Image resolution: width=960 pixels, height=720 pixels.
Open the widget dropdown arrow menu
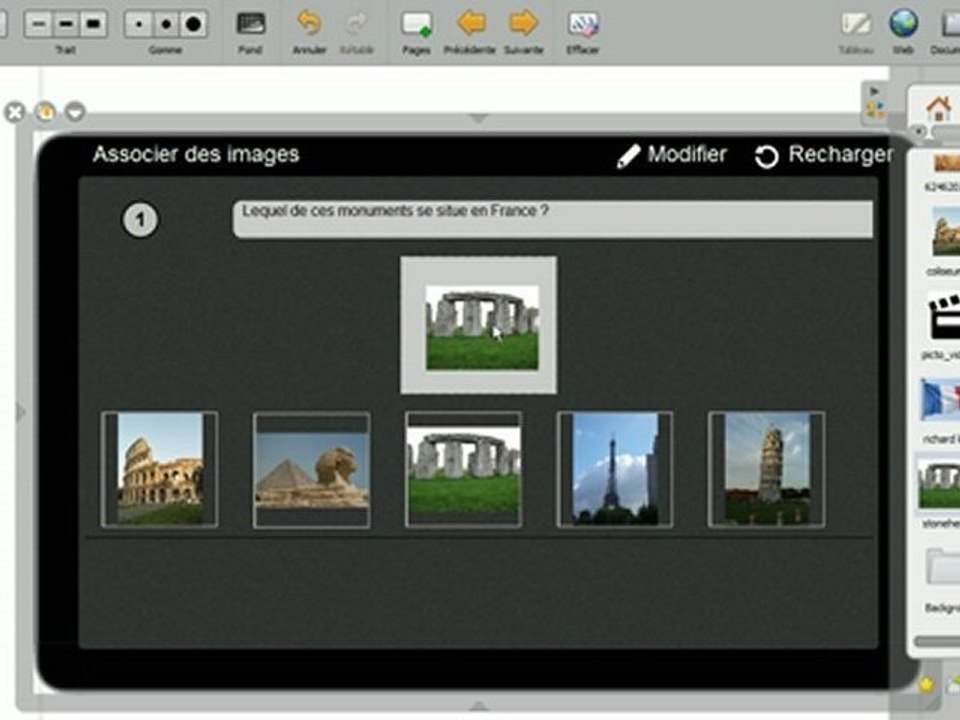pos(75,112)
